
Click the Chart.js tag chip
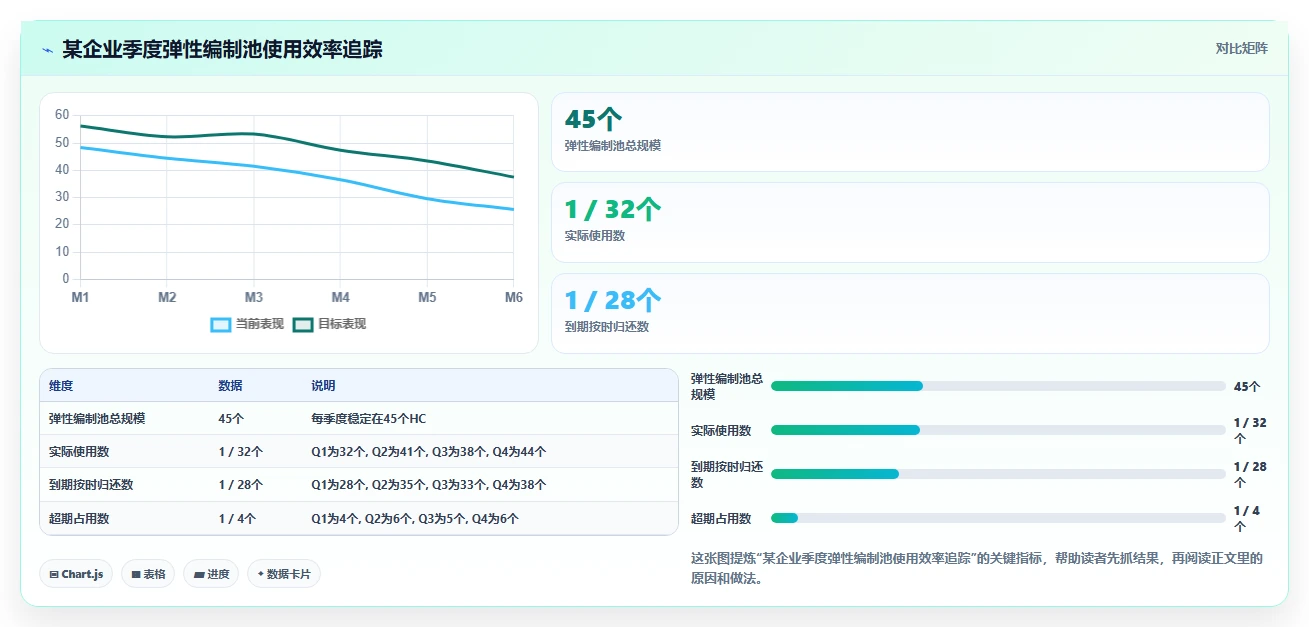point(77,574)
